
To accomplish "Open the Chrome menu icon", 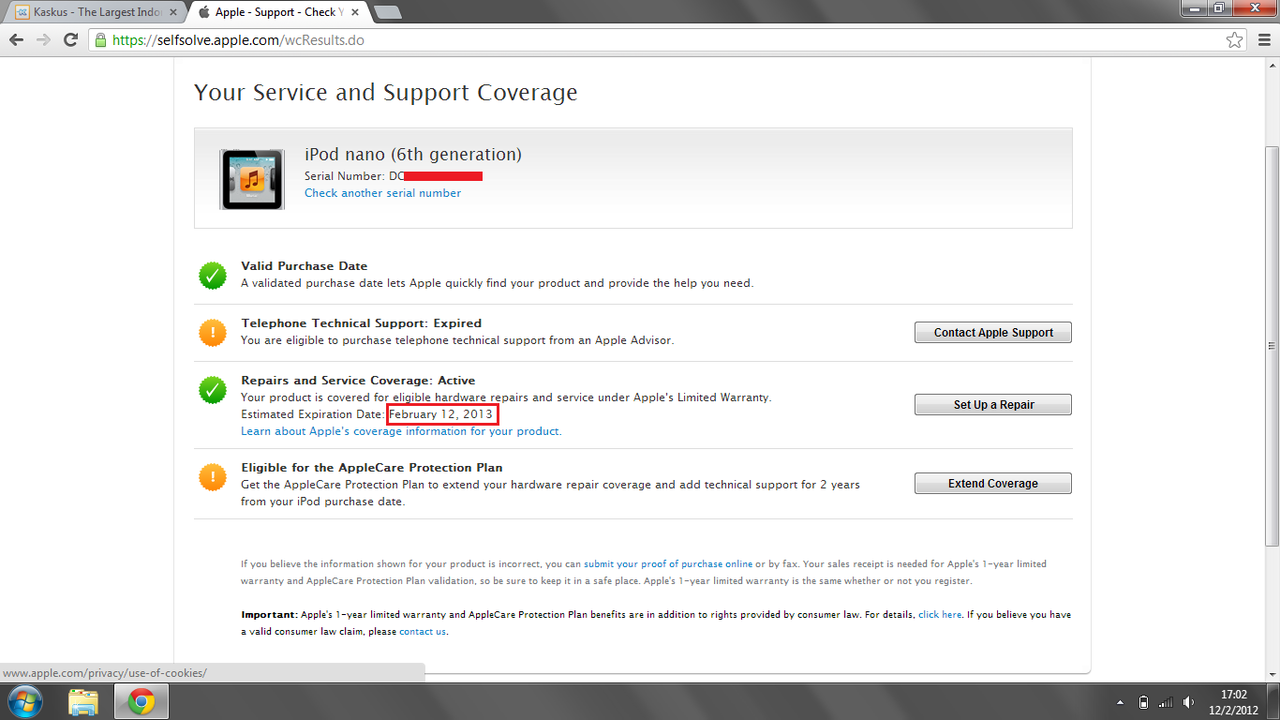I will (1262, 40).
